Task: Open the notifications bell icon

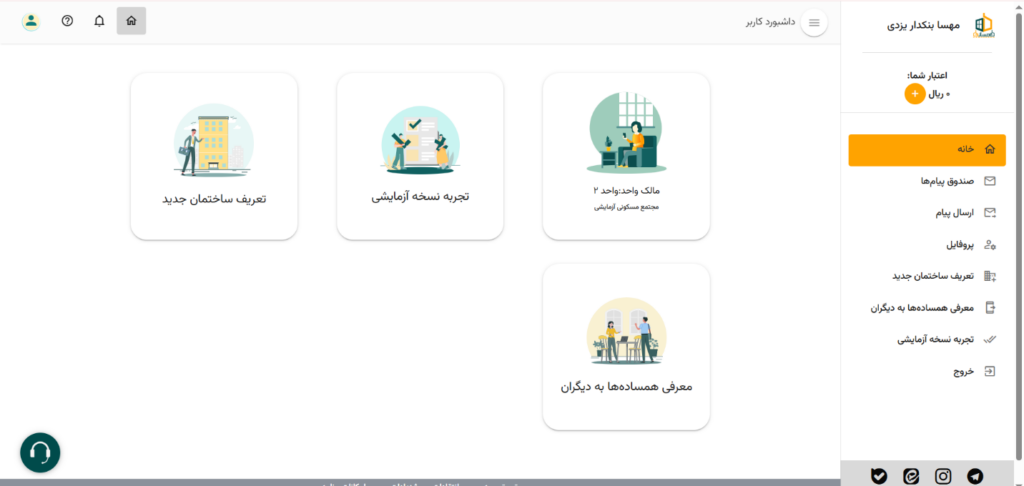Action: [x=99, y=21]
